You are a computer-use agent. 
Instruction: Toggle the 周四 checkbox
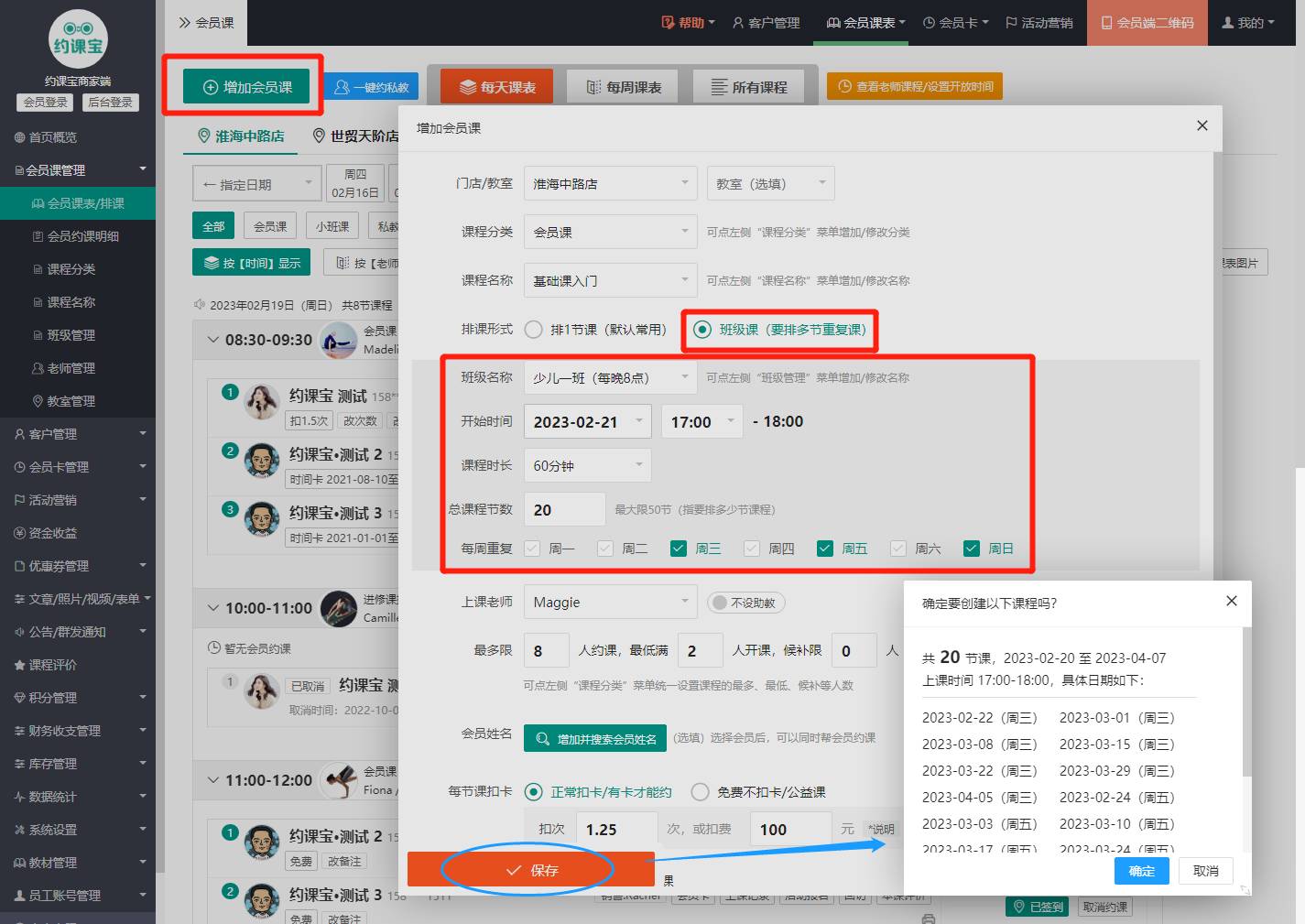pos(752,549)
